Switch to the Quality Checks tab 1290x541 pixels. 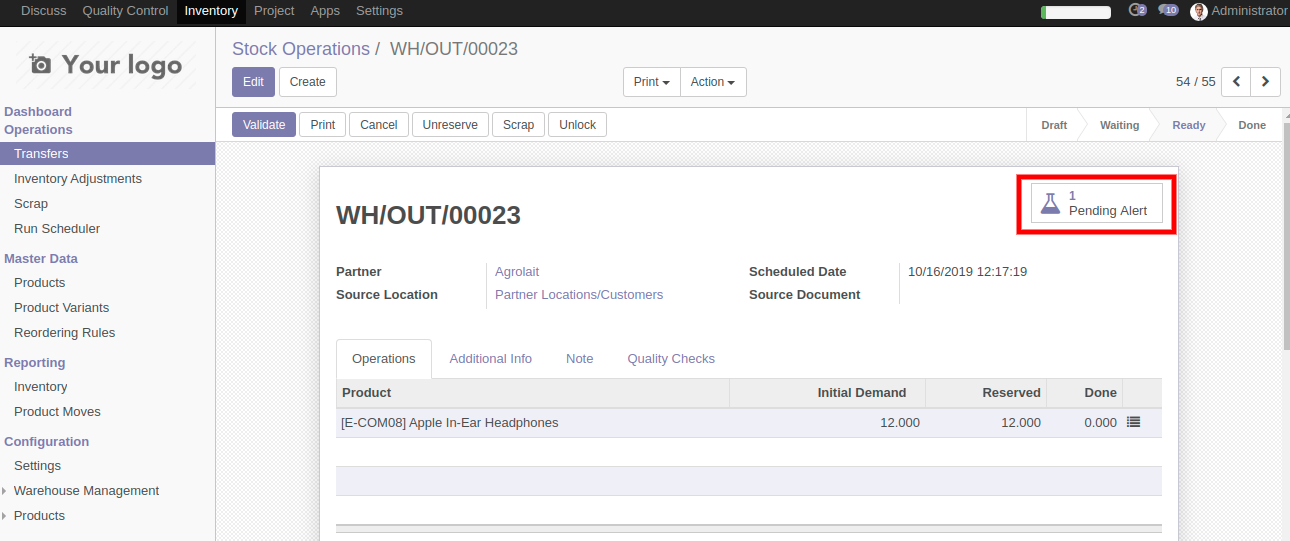pos(670,359)
